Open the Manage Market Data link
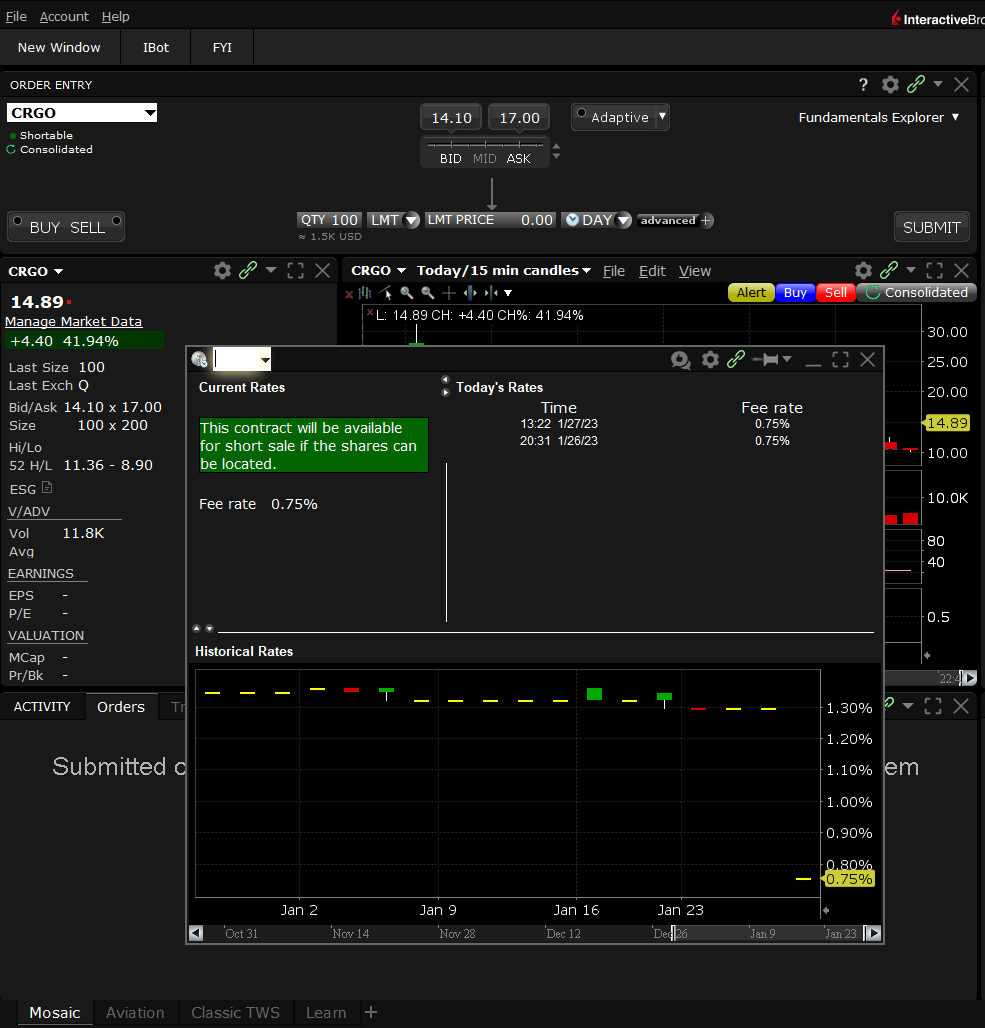Image resolution: width=985 pixels, height=1028 pixels. click(x=73, y=321)
